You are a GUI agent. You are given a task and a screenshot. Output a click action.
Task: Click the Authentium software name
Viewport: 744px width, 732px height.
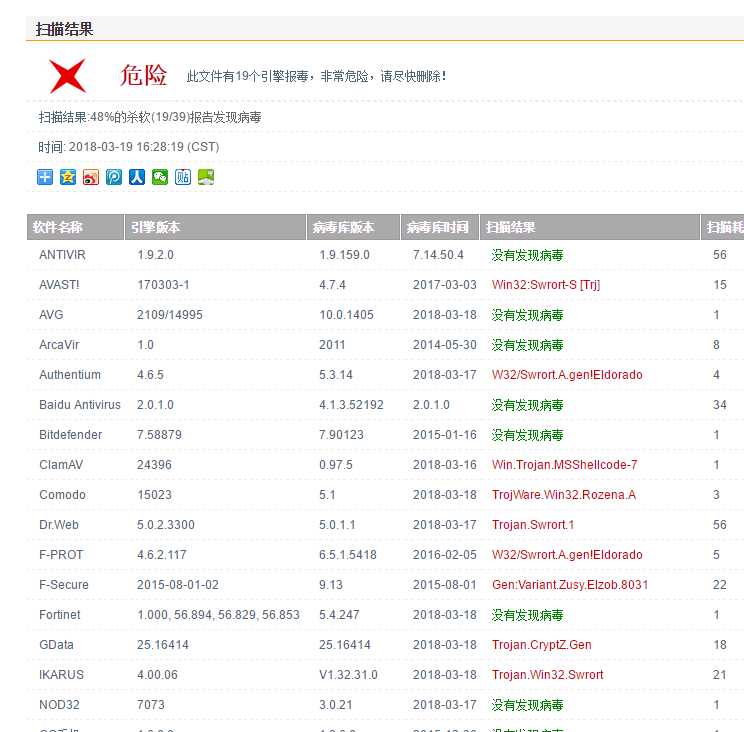[70, 375]
